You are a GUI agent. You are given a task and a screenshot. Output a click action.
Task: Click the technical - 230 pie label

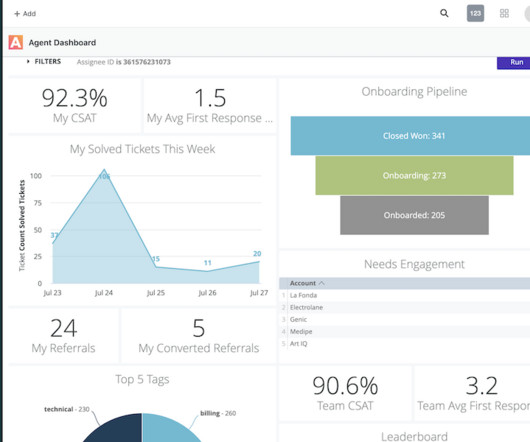(67, 409)
